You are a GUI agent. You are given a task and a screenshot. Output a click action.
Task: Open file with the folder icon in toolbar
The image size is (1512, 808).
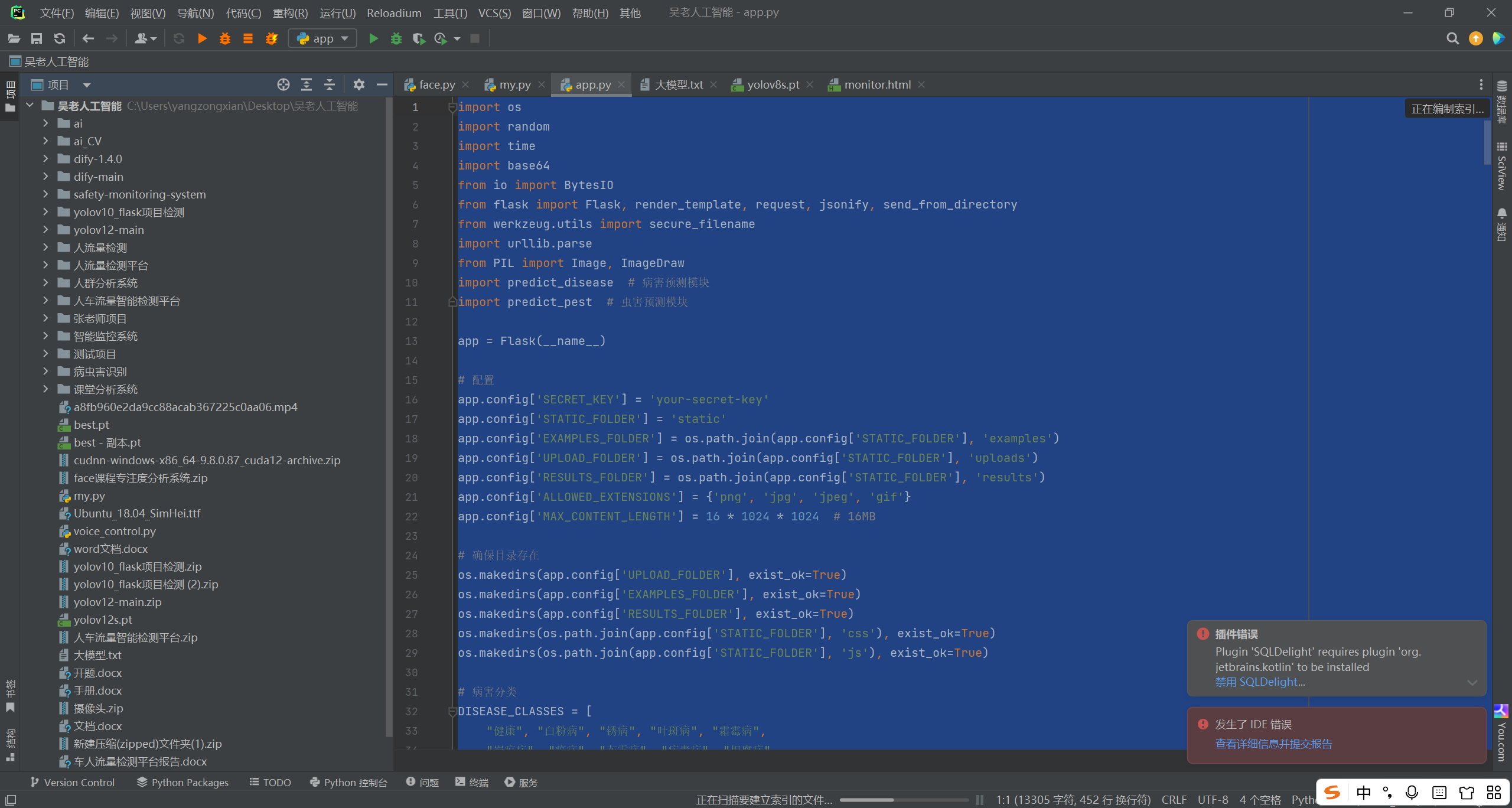14,38
